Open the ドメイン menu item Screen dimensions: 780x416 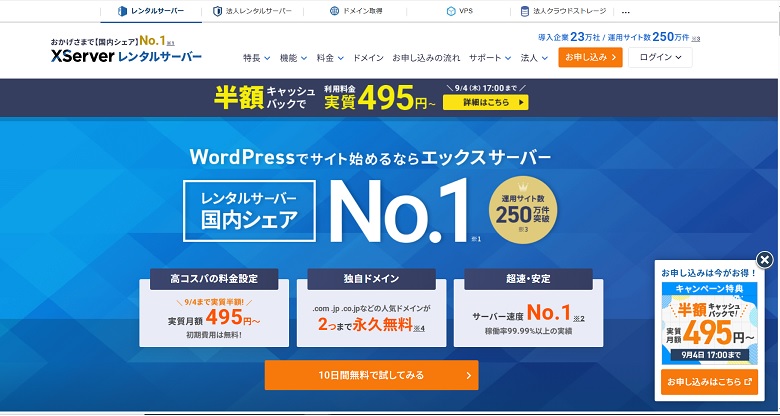point(369,58)
